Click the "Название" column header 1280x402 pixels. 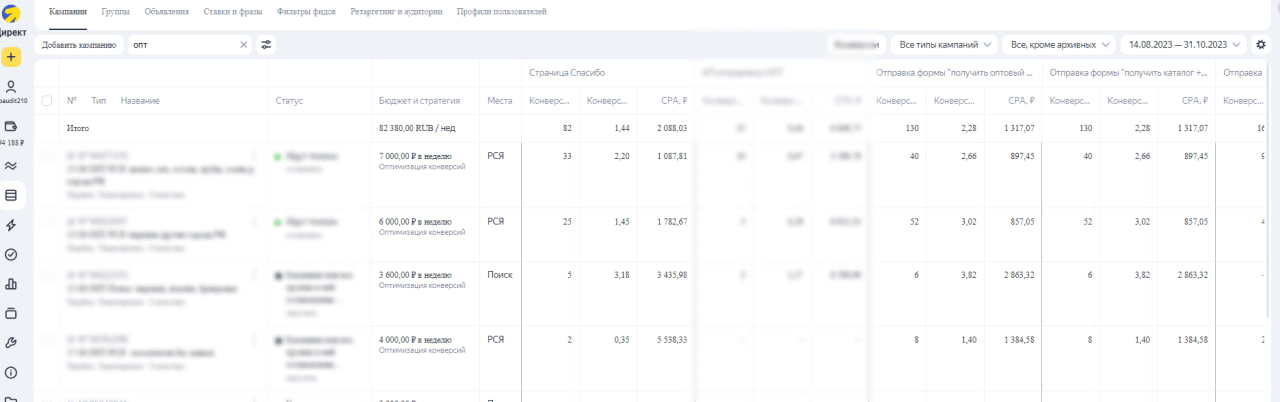coord(140,100)
